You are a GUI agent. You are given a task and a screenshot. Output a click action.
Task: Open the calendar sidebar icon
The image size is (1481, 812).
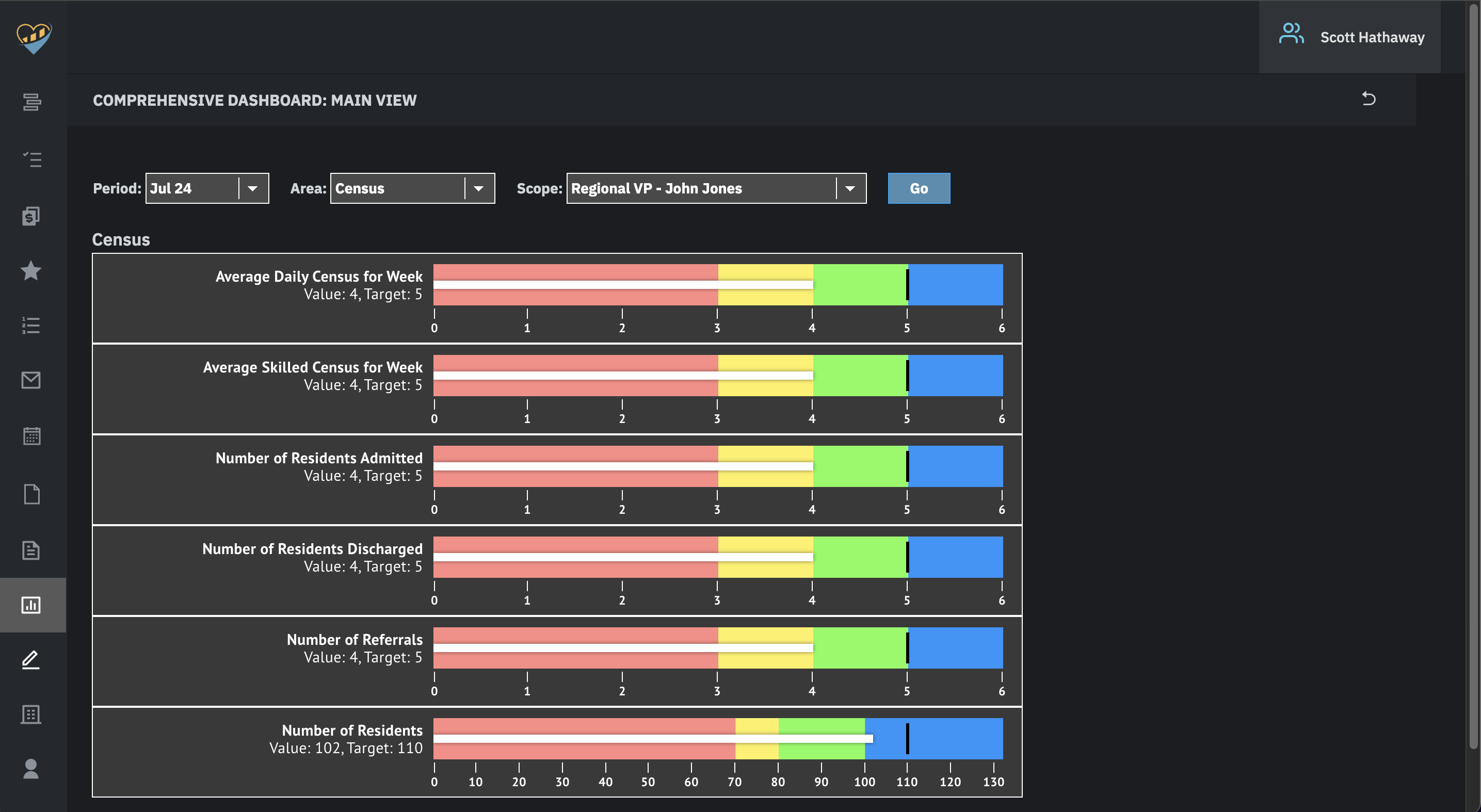[x=31, y=435]
